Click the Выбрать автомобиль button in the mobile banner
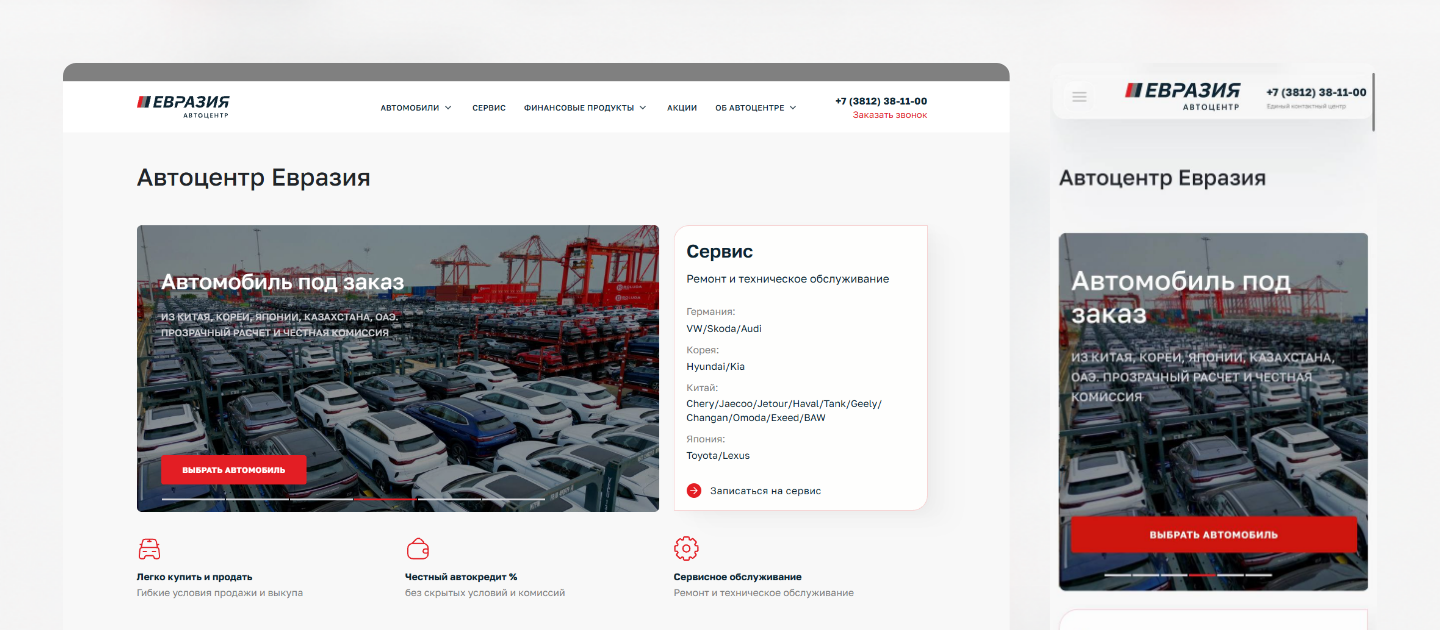1440x630 pixels. [1214, 534]
